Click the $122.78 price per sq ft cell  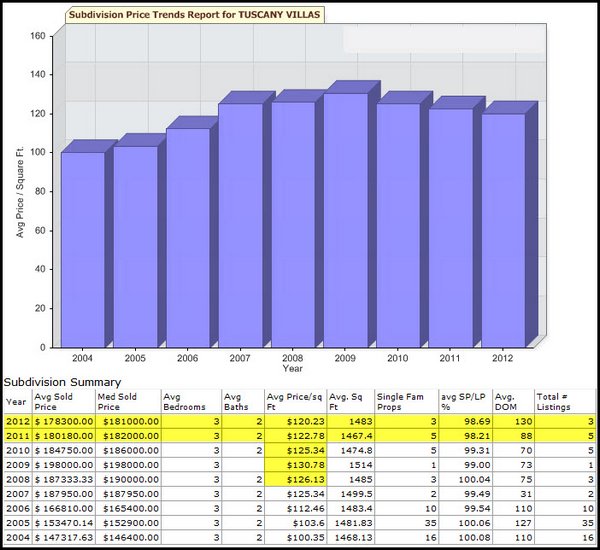[295, 436]
